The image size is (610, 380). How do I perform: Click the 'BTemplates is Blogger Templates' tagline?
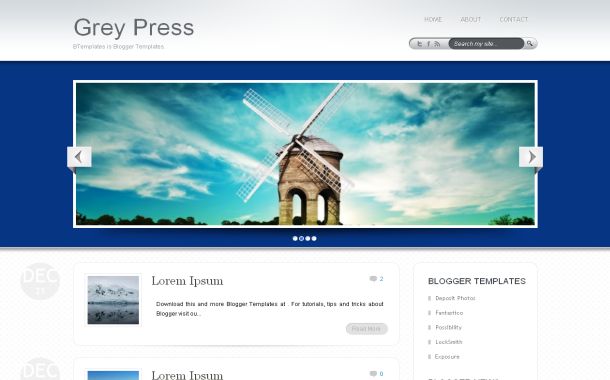tap(118, 46)
